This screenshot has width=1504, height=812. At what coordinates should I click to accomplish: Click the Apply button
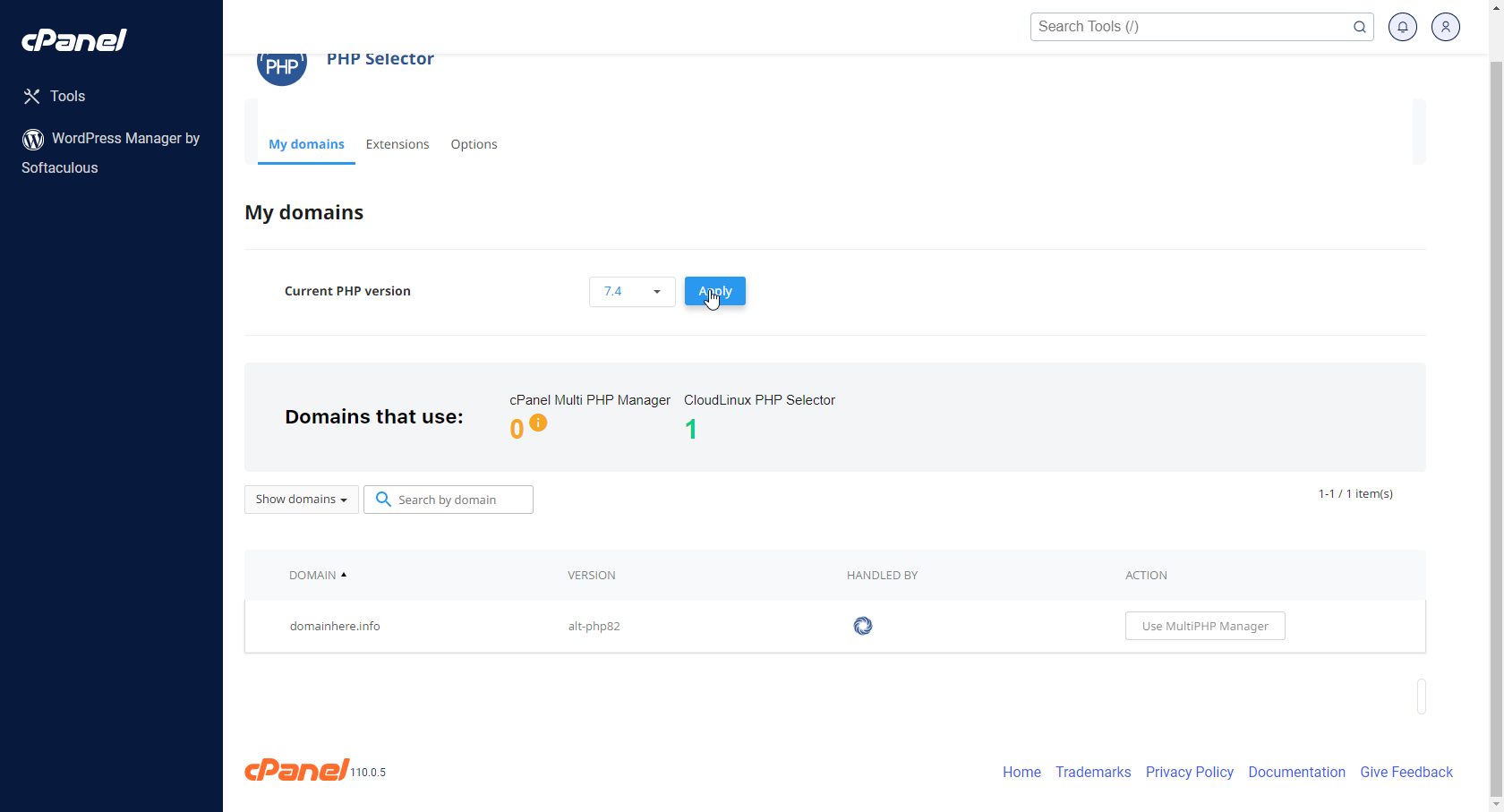[x=715, y=291]
